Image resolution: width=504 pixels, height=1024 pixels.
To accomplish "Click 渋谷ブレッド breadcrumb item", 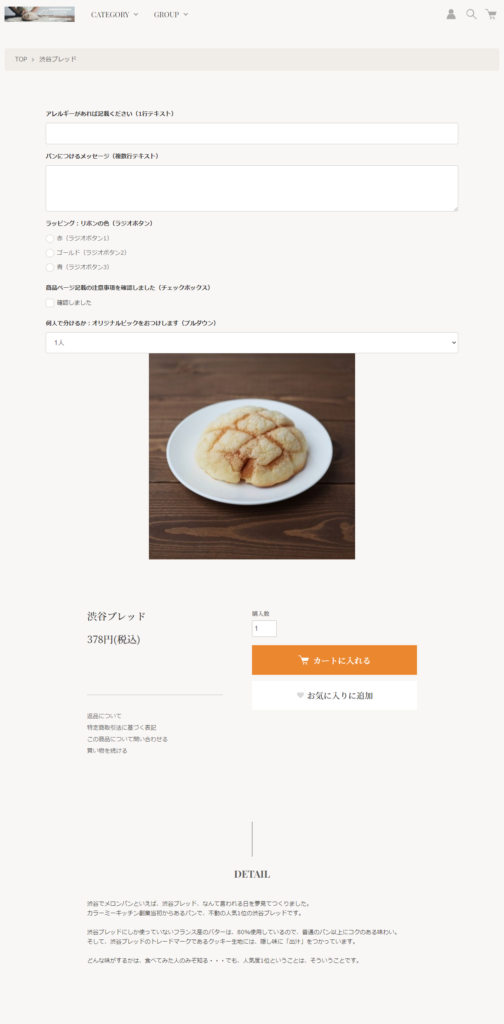I will [x=57, y=59].
